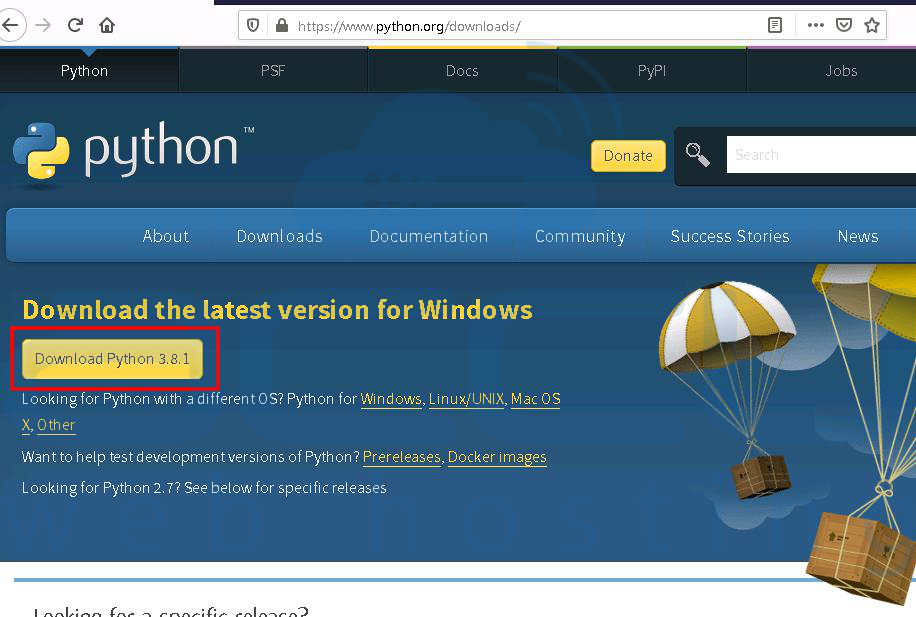This screenshot has width=916, height=617.
Task: Switch to the PyPI tab
Action: pyautogui.click(x=652, y=70)
